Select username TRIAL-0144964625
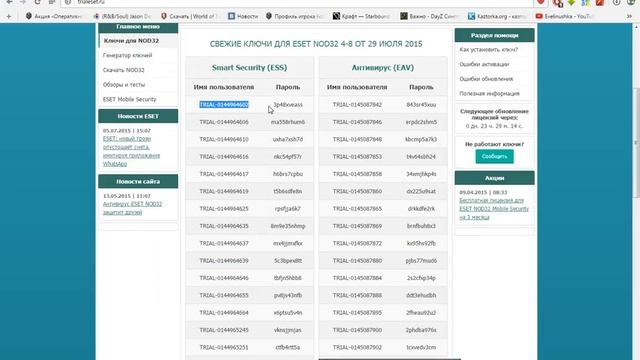This screenshot has width=640, height=360. [224, 209]
